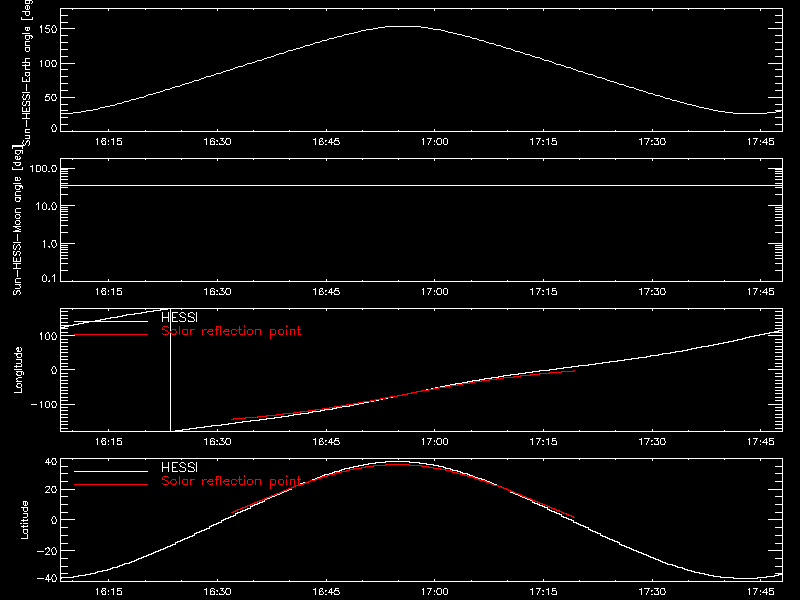This screenshot has width=800, height=600.
Task: Select the 0 tick on Longitude axis
Action: [x=54, y=370]
